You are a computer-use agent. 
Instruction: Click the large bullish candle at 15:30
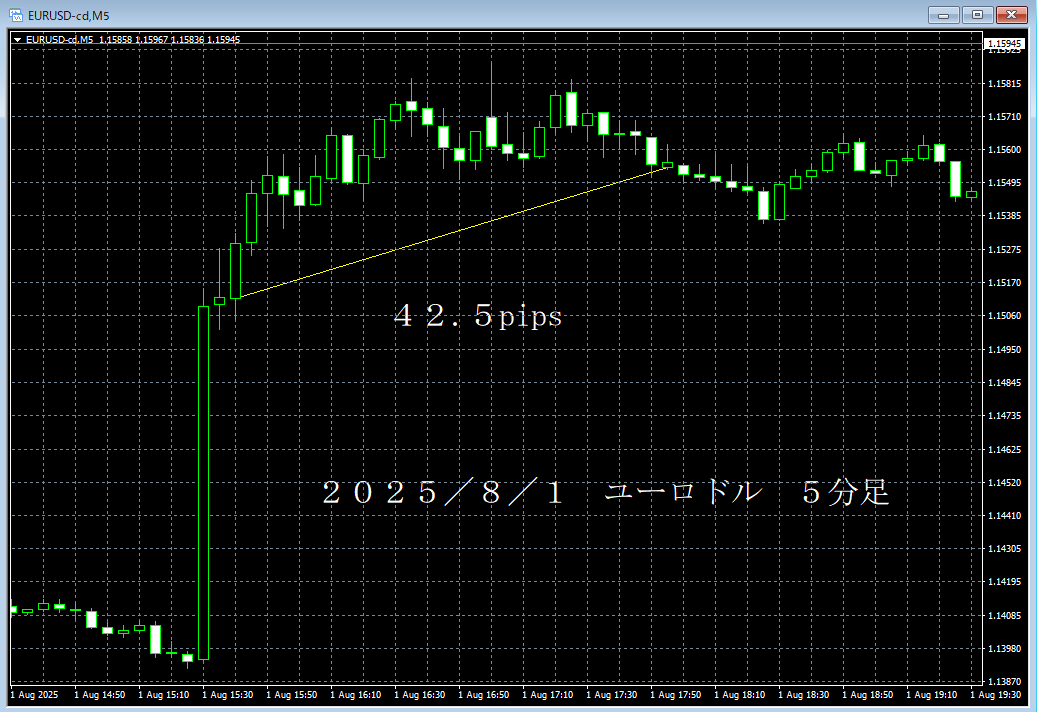click(204, 483)
